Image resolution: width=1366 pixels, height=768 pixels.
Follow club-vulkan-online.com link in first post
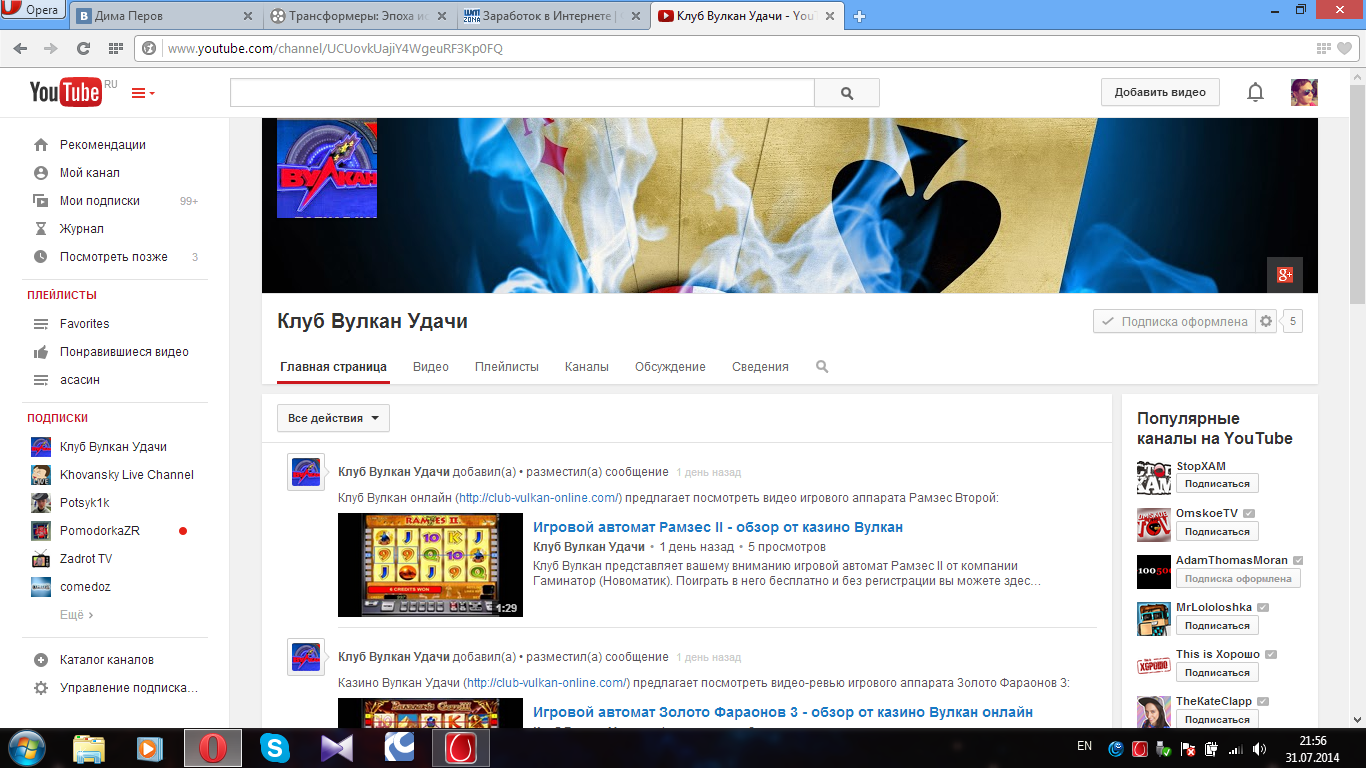coord(539,498)
